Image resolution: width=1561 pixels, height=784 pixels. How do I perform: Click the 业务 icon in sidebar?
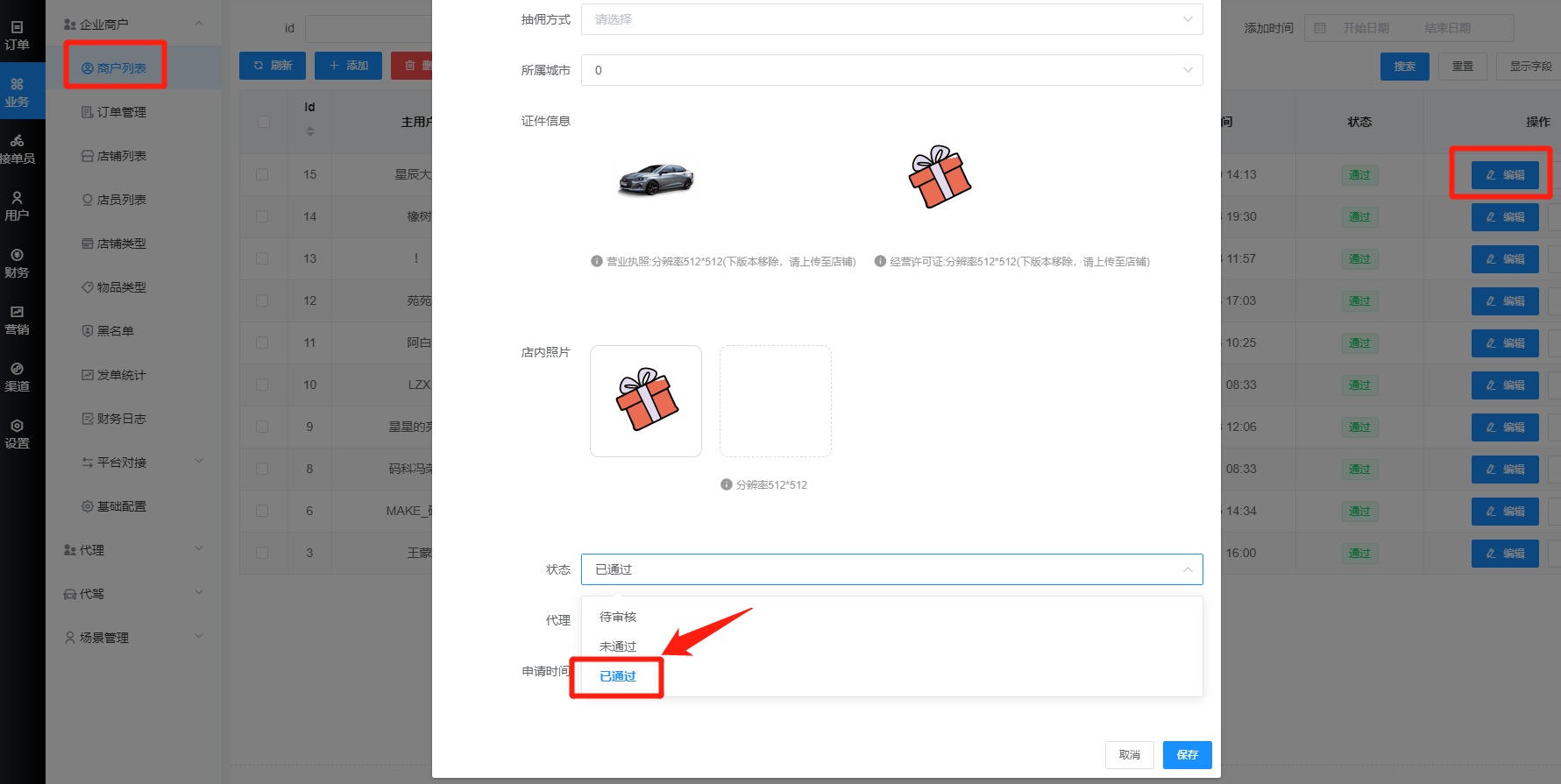click(x=17, y=92)
